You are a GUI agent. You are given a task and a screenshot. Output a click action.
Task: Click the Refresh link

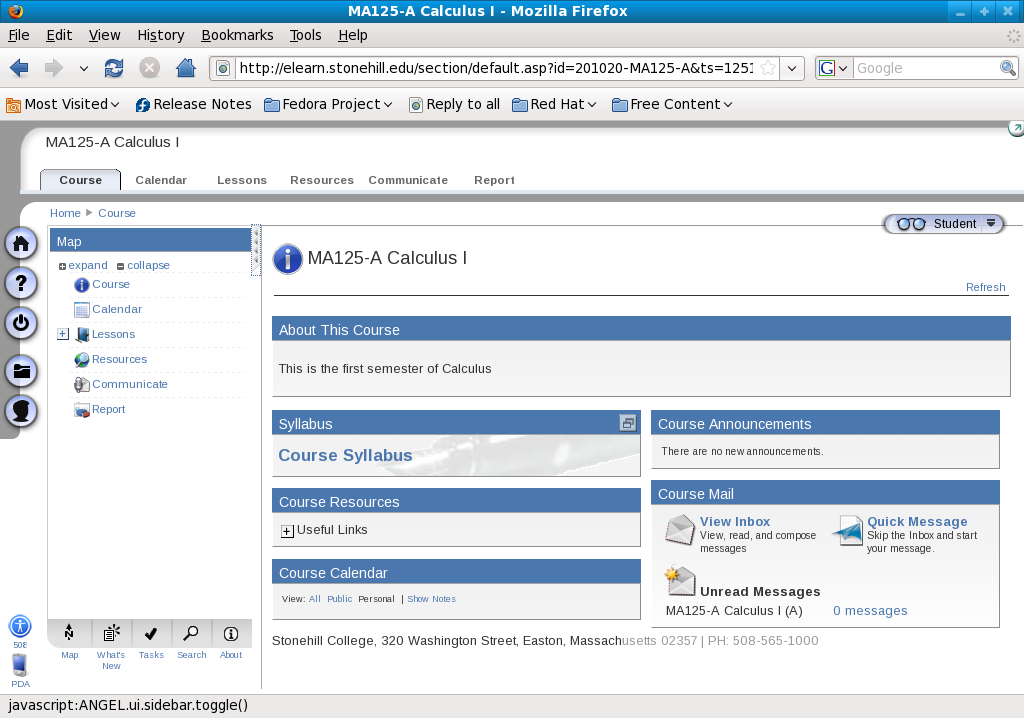click(x=985, y=287)
